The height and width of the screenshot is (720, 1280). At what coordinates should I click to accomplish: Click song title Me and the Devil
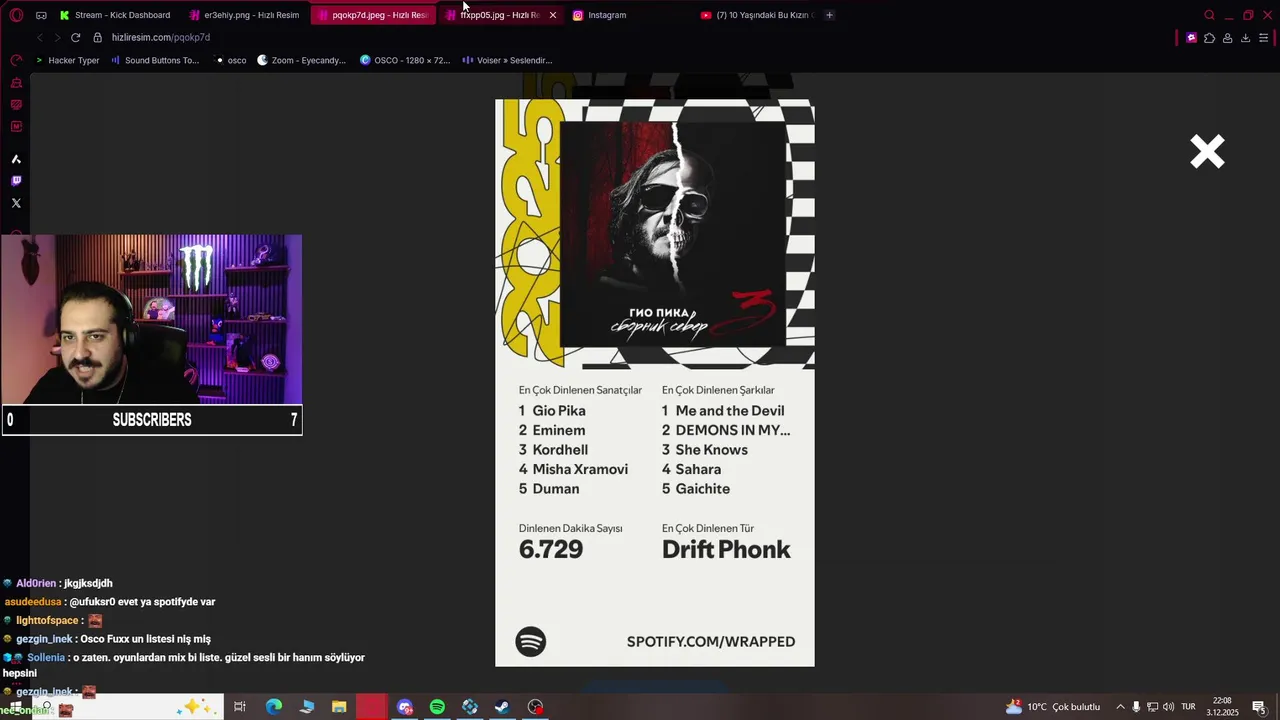[x=730, y=411]
